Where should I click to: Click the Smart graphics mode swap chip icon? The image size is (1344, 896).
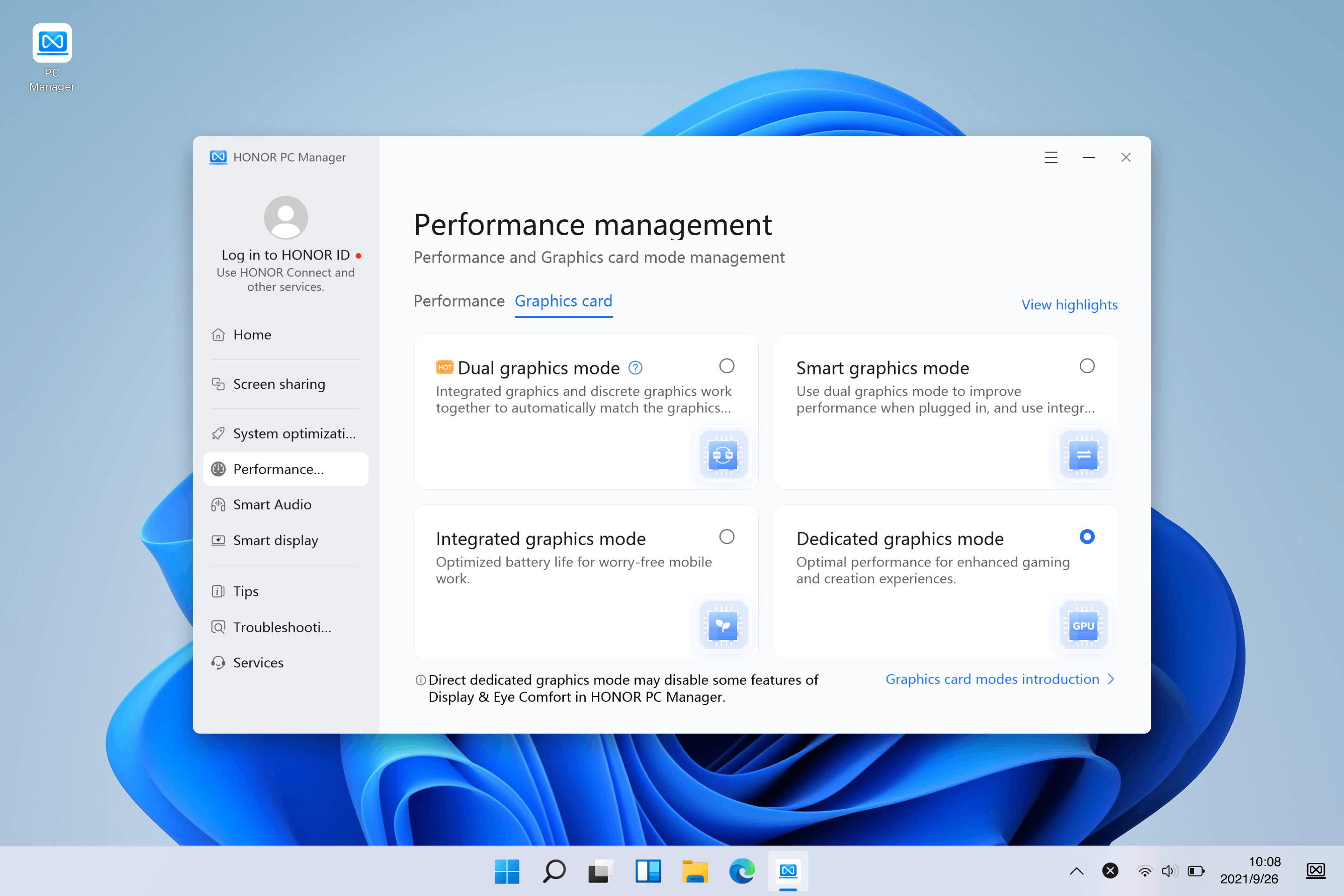coord(1084,455)
